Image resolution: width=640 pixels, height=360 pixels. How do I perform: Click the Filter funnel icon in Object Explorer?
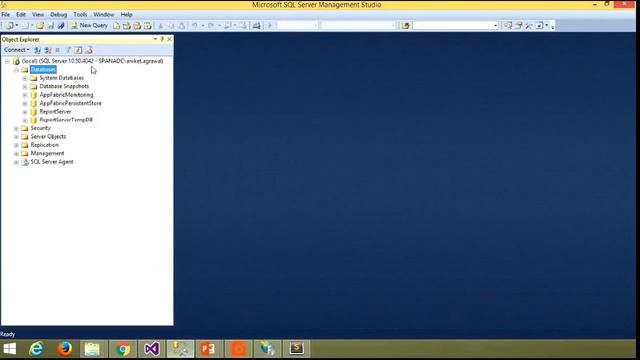pyautogui.click(x=68, y=50)
